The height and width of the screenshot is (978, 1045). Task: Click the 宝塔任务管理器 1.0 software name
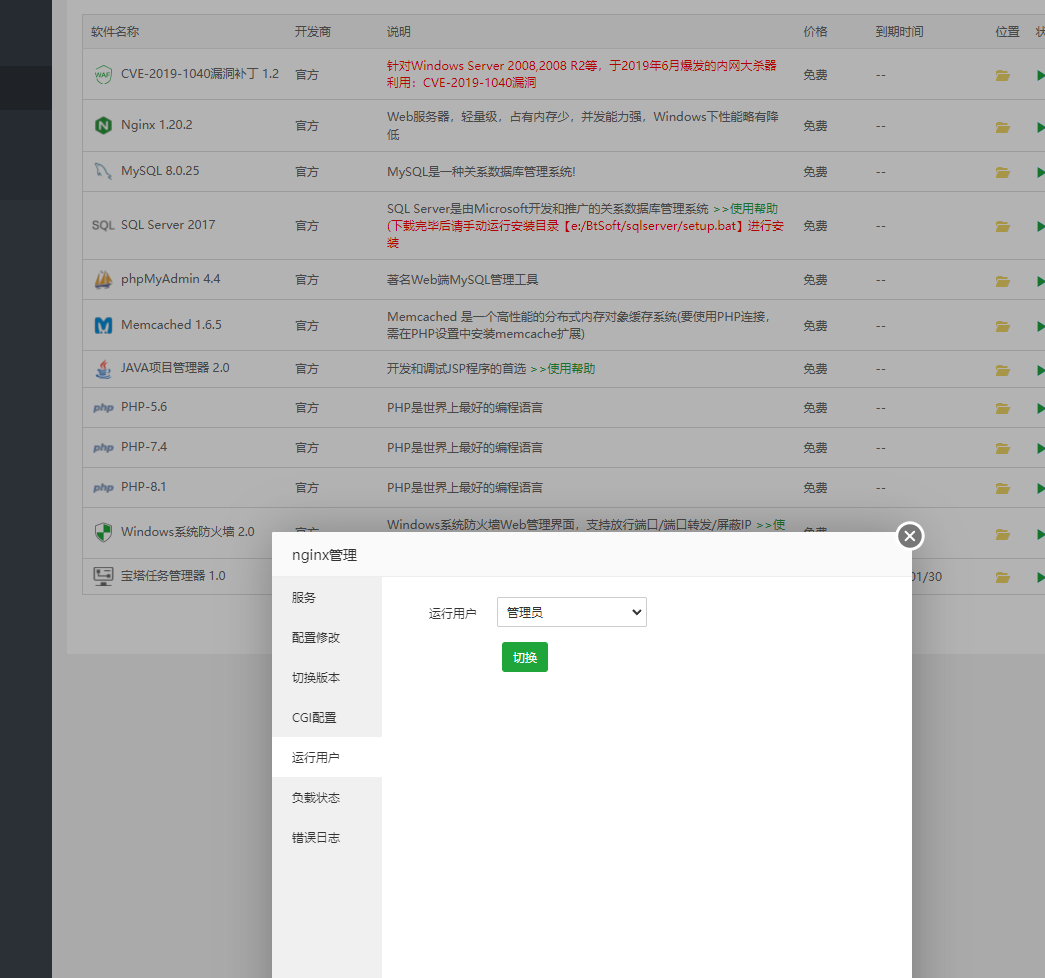point(173,575)
